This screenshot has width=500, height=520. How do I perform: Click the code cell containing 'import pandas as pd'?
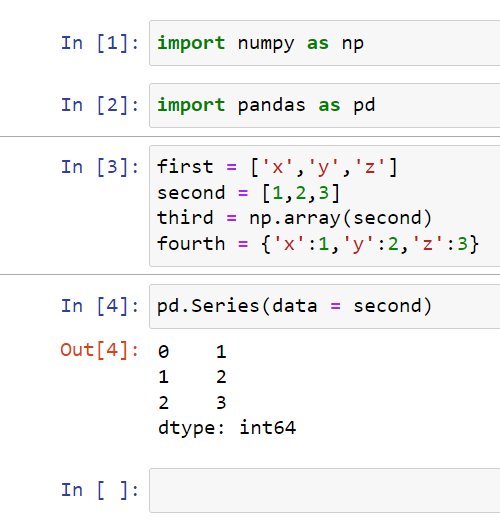point(325,105)
